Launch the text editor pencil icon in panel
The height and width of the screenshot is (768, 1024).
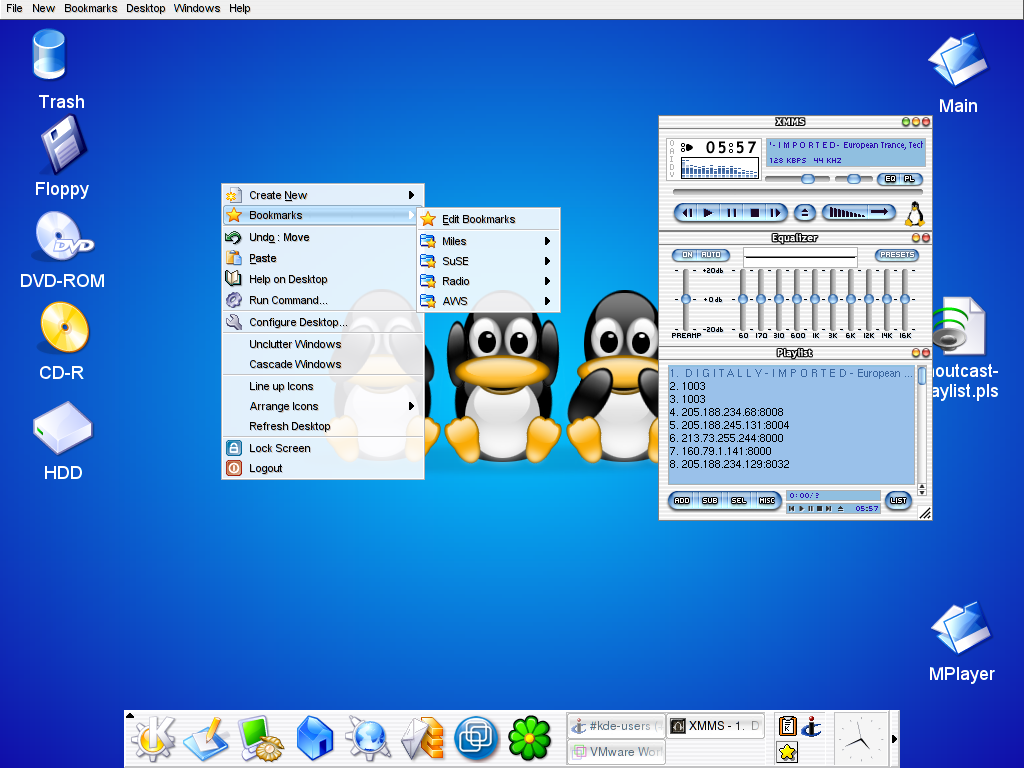206,739
